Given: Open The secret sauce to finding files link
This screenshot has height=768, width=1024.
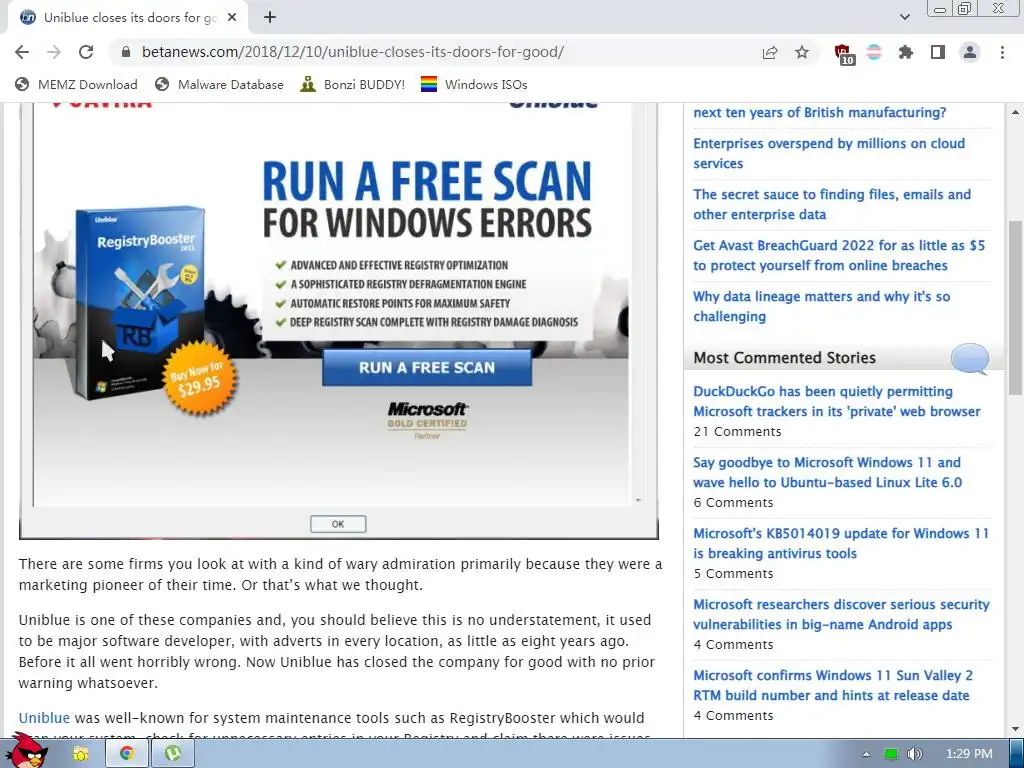Looking at the screenshot, I should click(x=832, y=204).
